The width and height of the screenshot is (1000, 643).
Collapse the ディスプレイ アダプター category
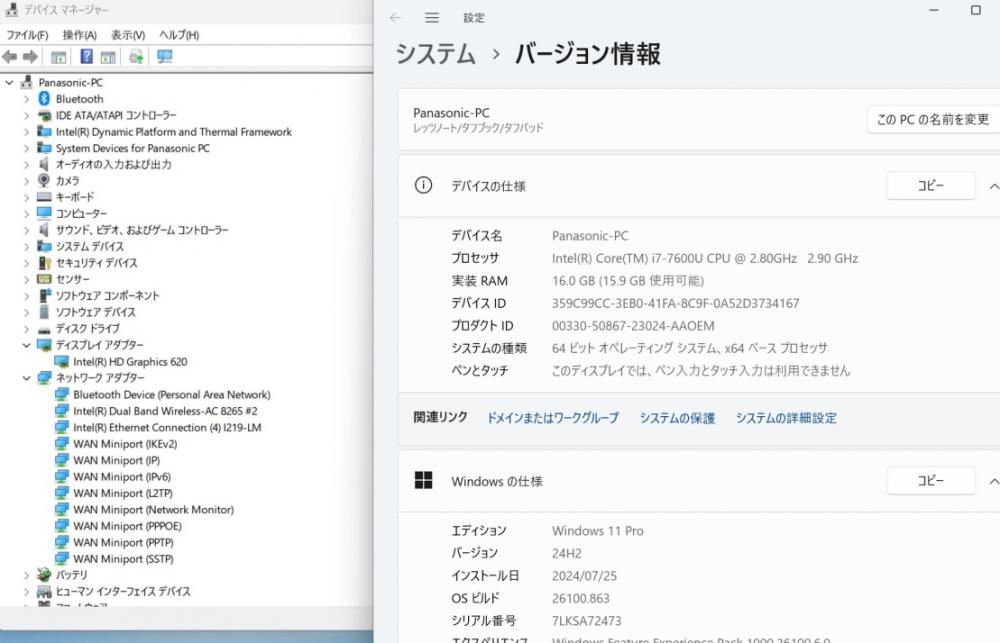point(26,345)
